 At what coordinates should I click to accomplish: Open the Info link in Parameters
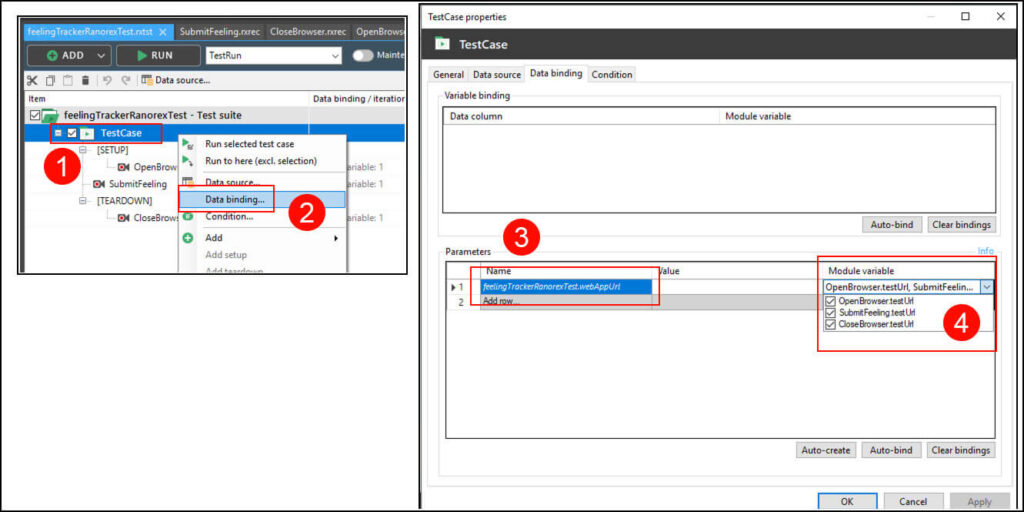click(985, 250)
